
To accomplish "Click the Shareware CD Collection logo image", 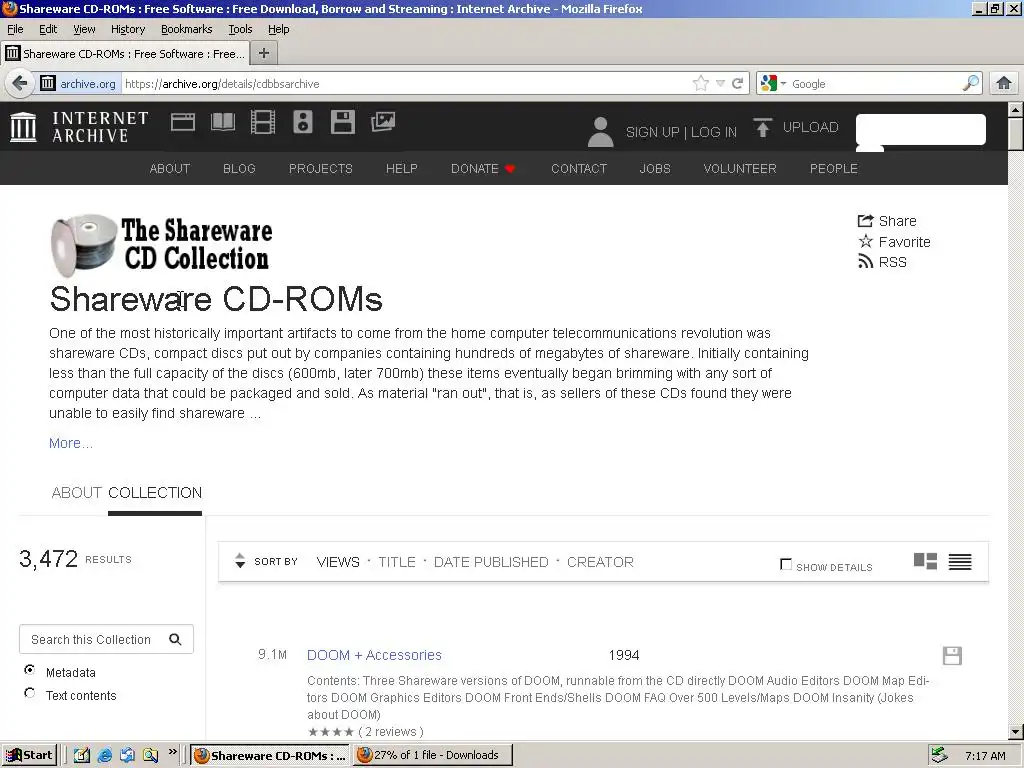I will pyautogui.click(x=161, y=245).
